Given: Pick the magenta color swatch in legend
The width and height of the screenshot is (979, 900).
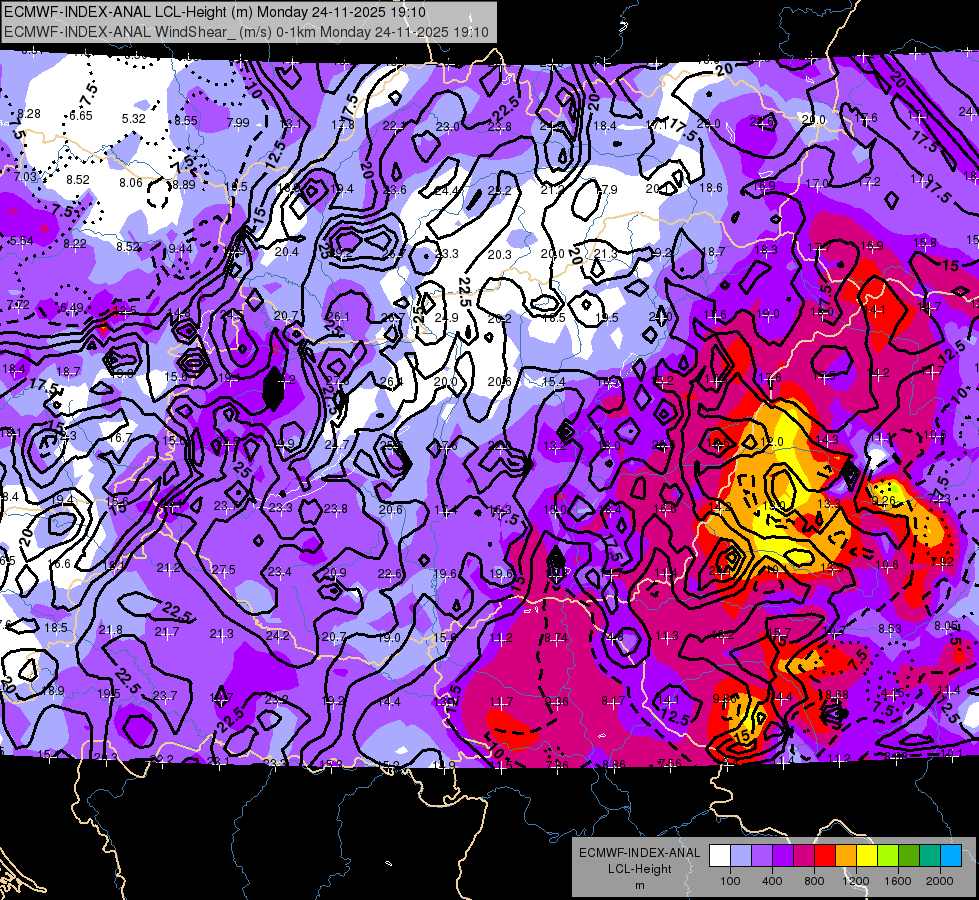Looking at the screenshot, I should pos(804,856).
